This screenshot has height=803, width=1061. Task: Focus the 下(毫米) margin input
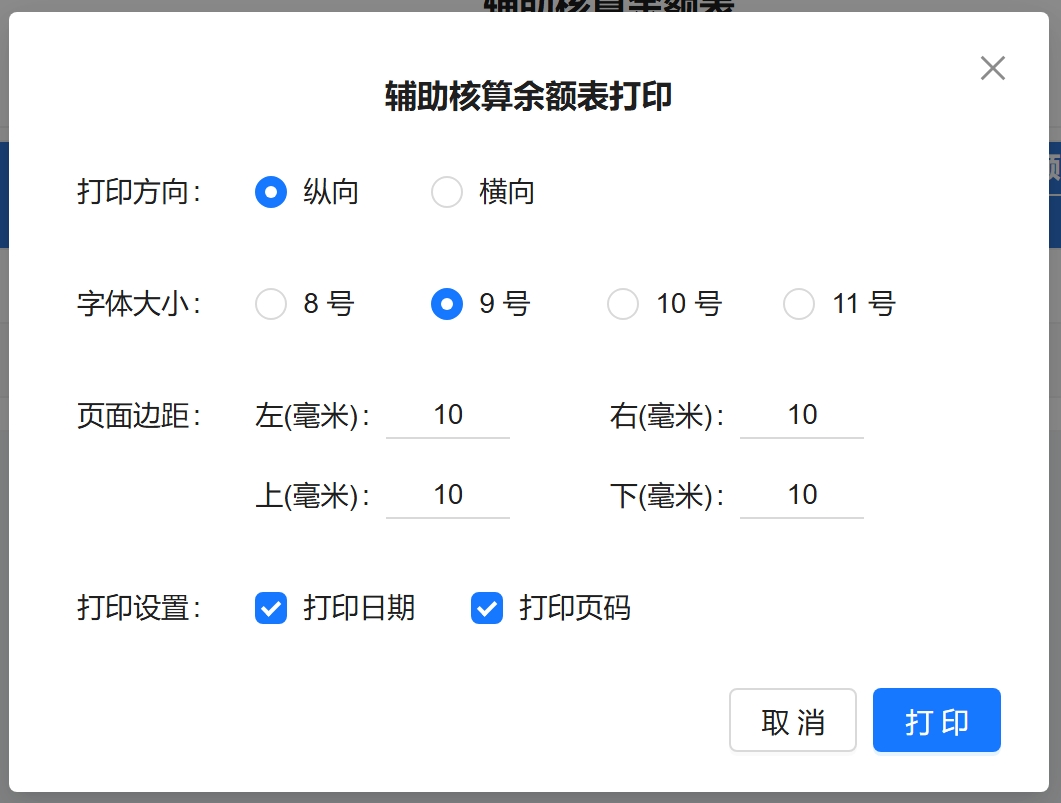[802, 496]
